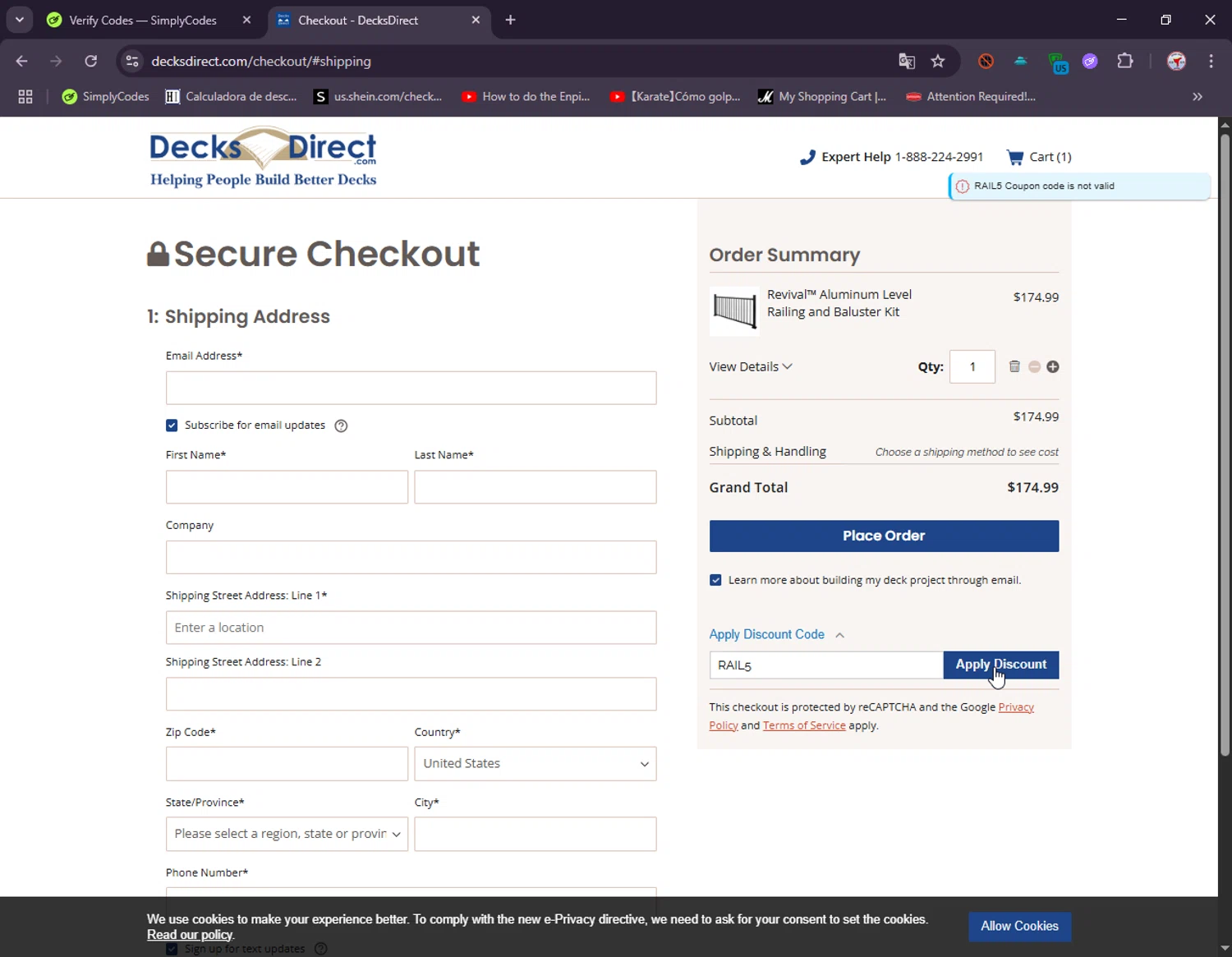Click the discount code field containing RAIL5
The image size is (1232, 957).
click(x=826, y=665)
